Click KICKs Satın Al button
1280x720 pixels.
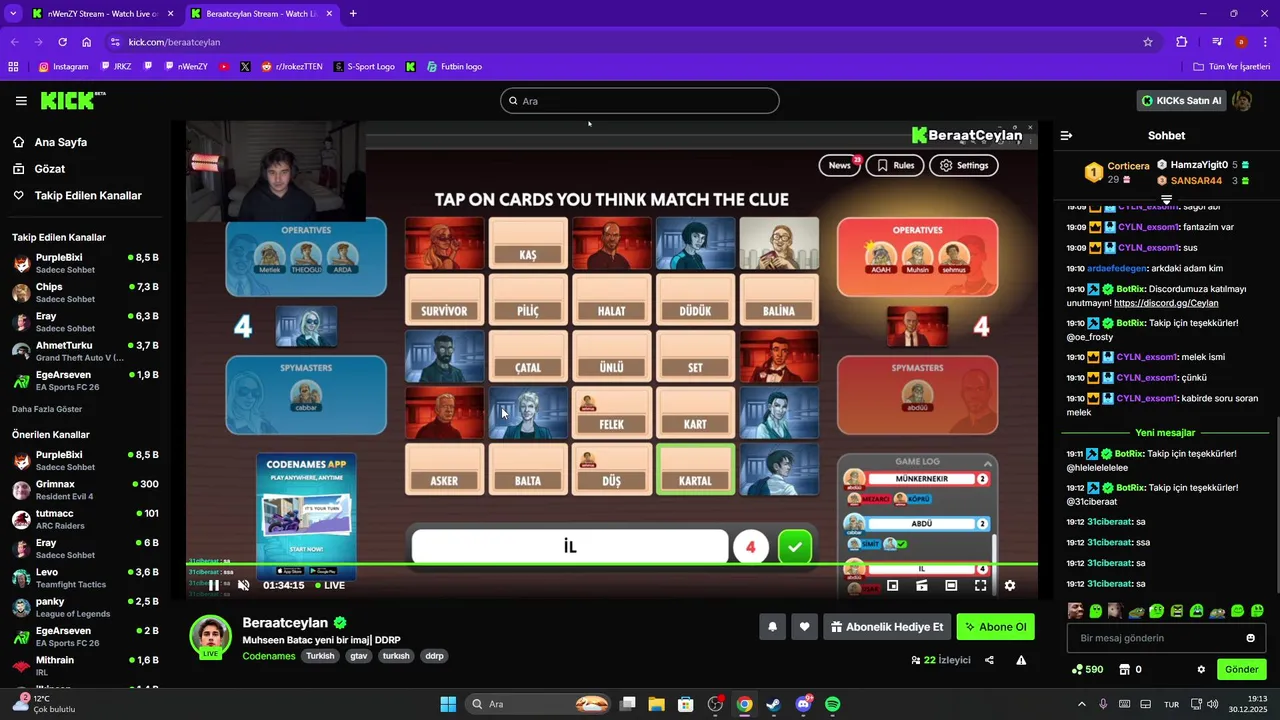(x=1182, y=101)
